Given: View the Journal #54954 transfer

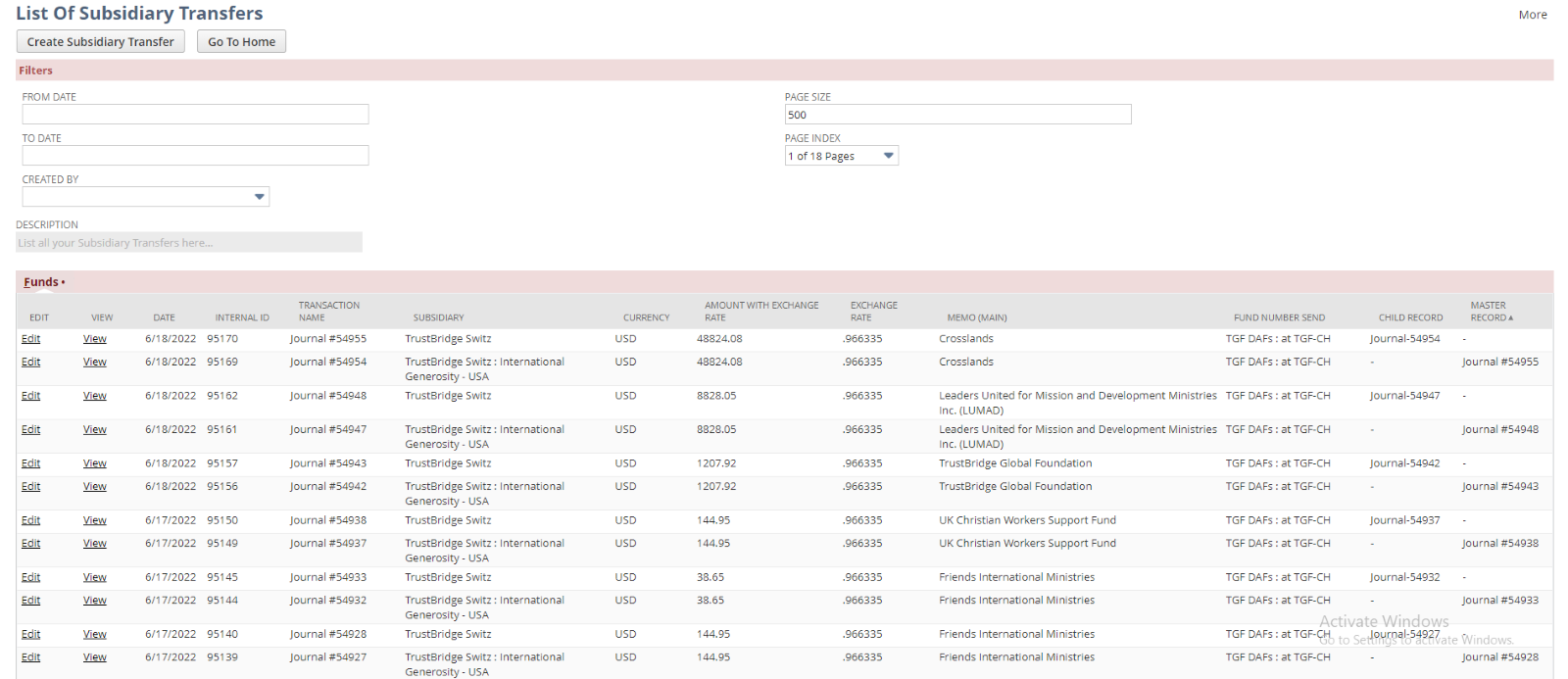Looking at the screenshot, I should click(x=95, y=363).
